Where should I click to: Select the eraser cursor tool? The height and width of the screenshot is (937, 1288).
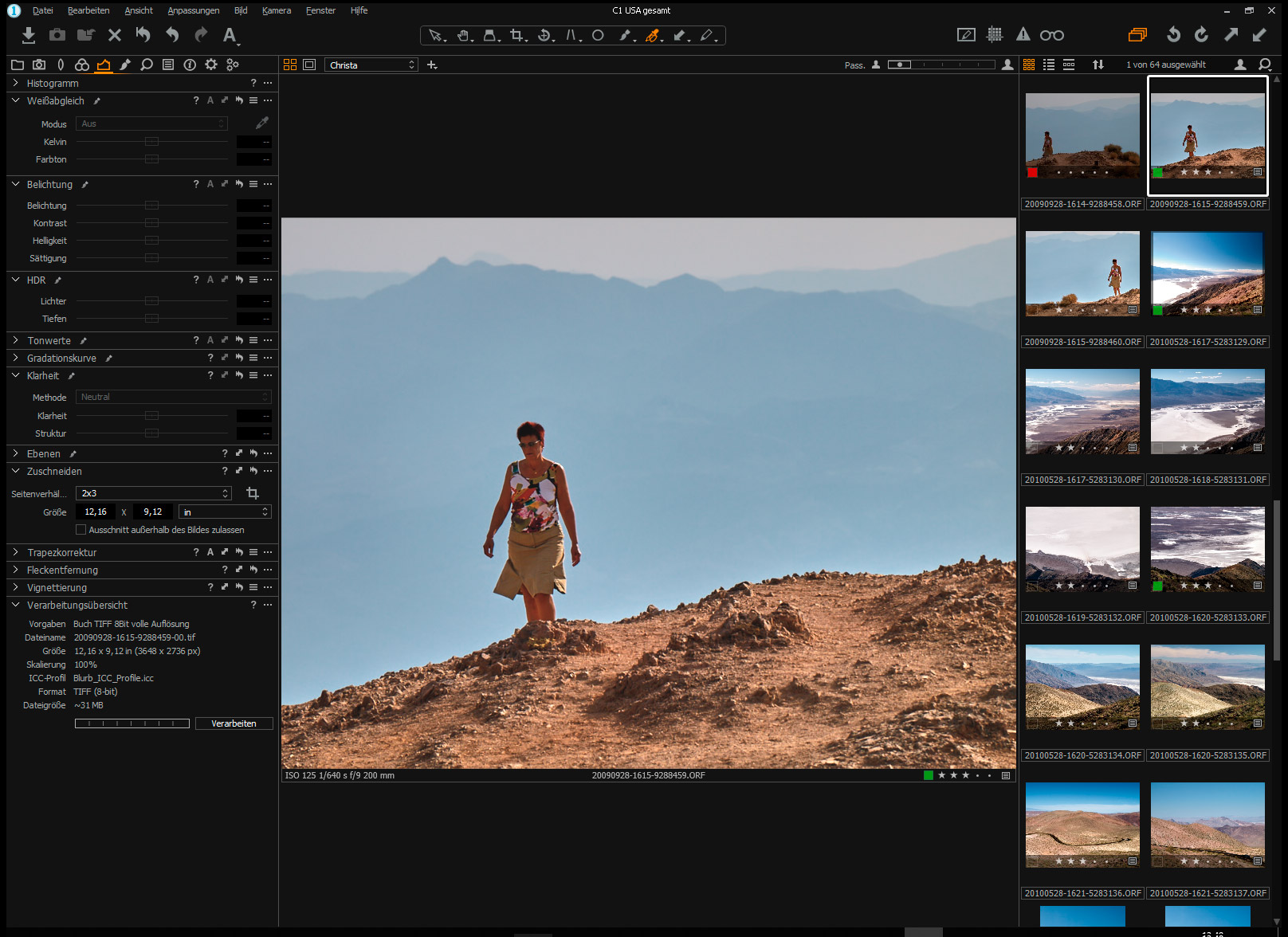pyautogui.click(x=708, y=35)
